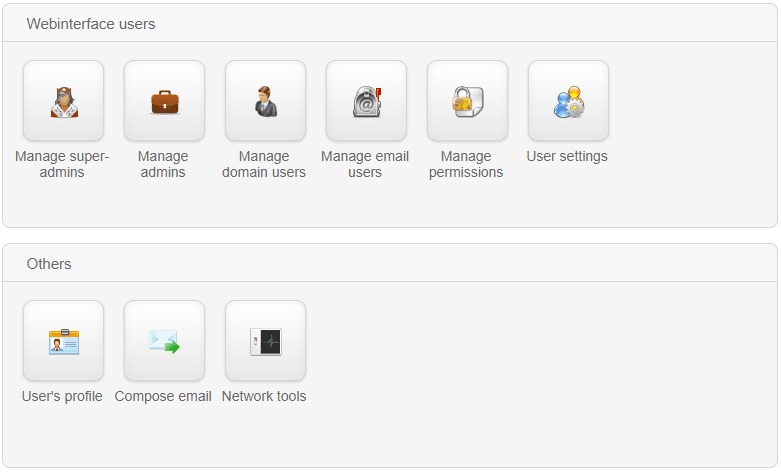The width and height of the screenshot is (781, 473).
Task: Open User settings gear icon
Action: (569, 101)
